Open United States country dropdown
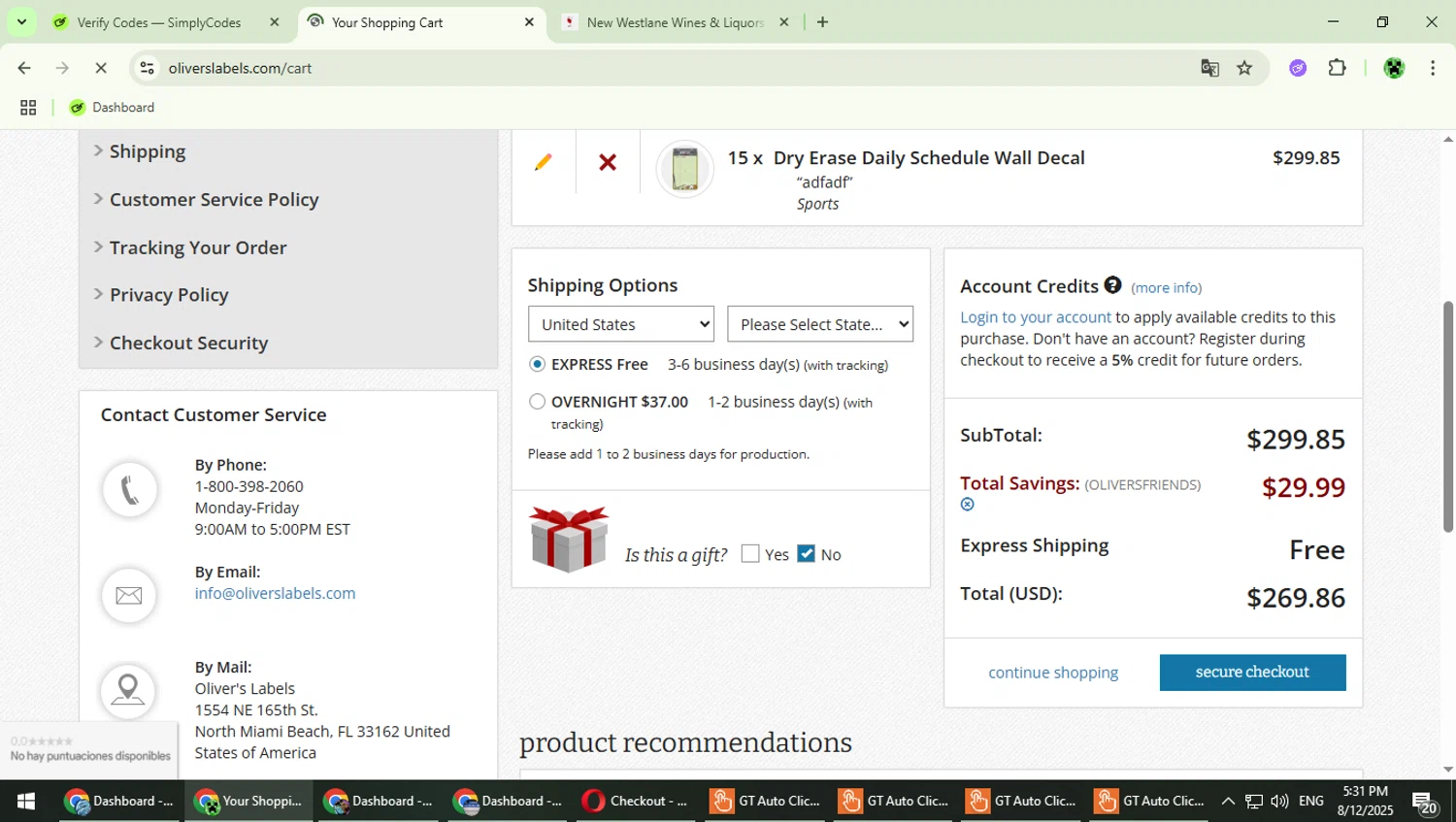The image size is (1456, 822). [x=621, y=324]
